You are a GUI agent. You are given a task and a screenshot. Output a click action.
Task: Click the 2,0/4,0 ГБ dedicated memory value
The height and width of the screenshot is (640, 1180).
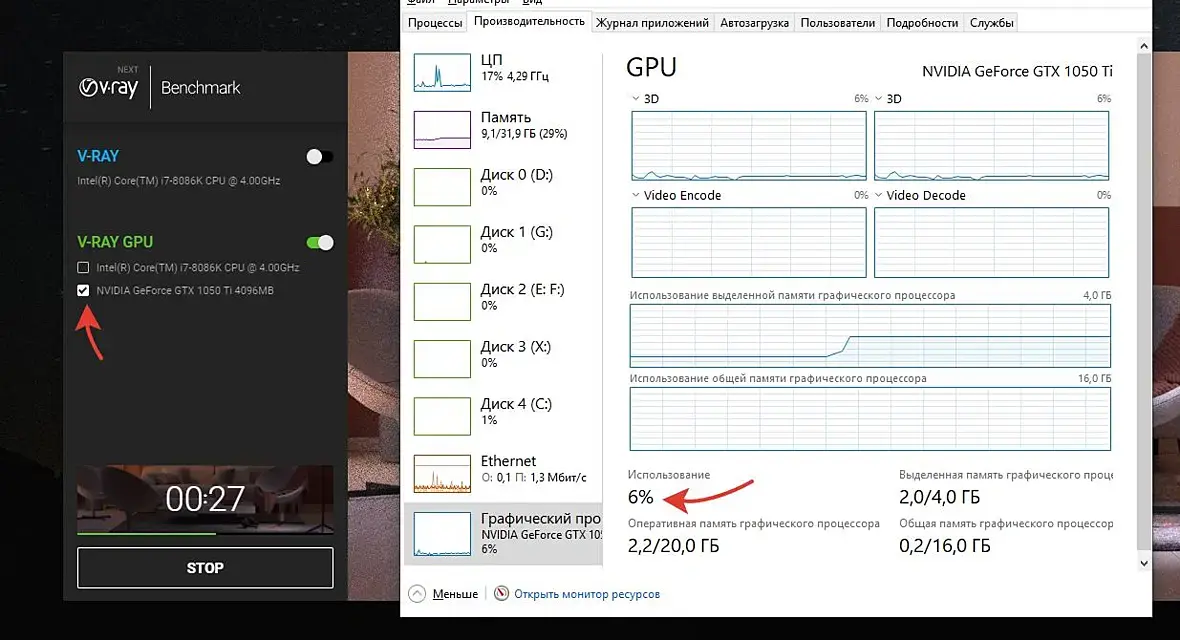[939, 497]
